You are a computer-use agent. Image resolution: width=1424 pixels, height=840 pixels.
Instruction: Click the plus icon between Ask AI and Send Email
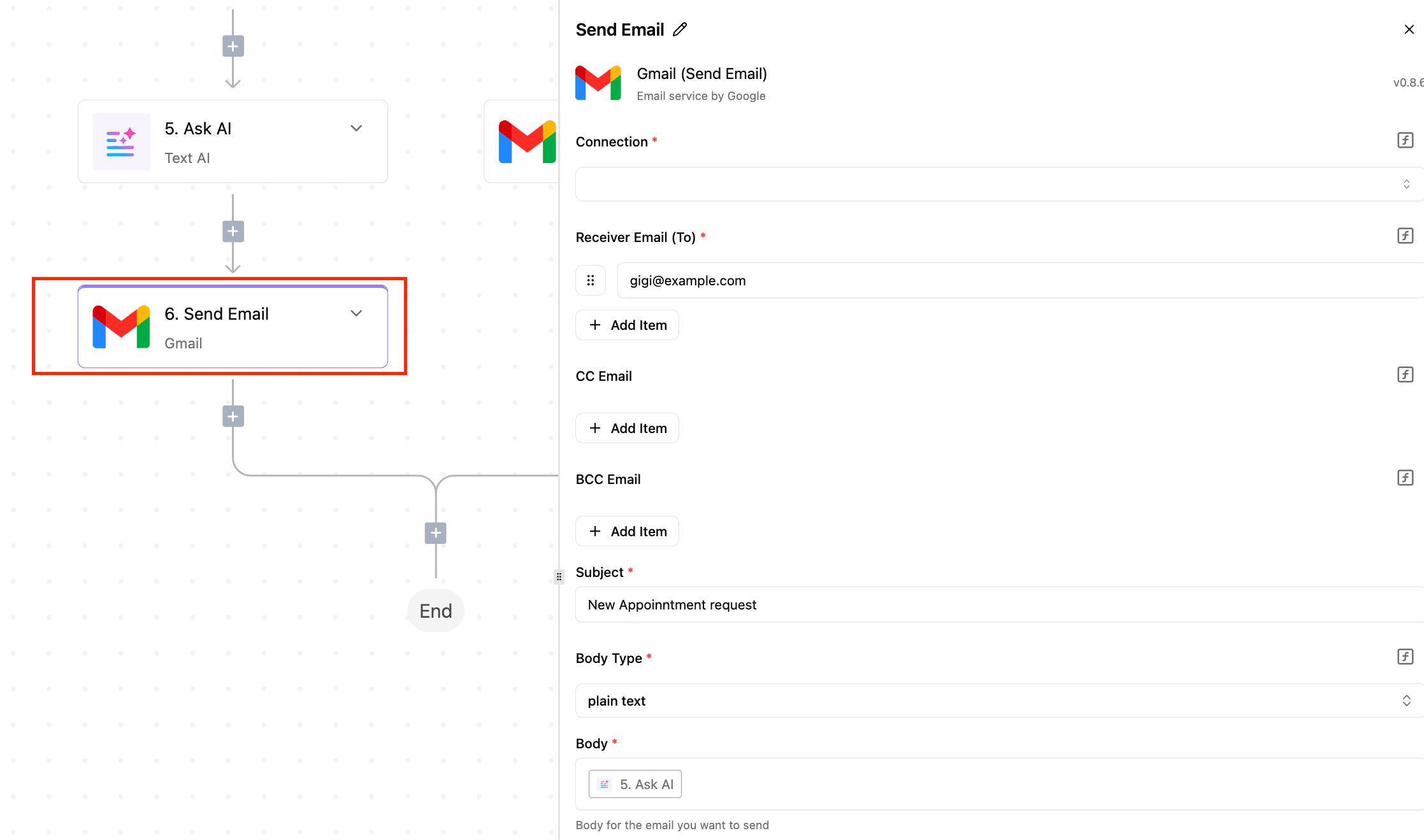233,232
